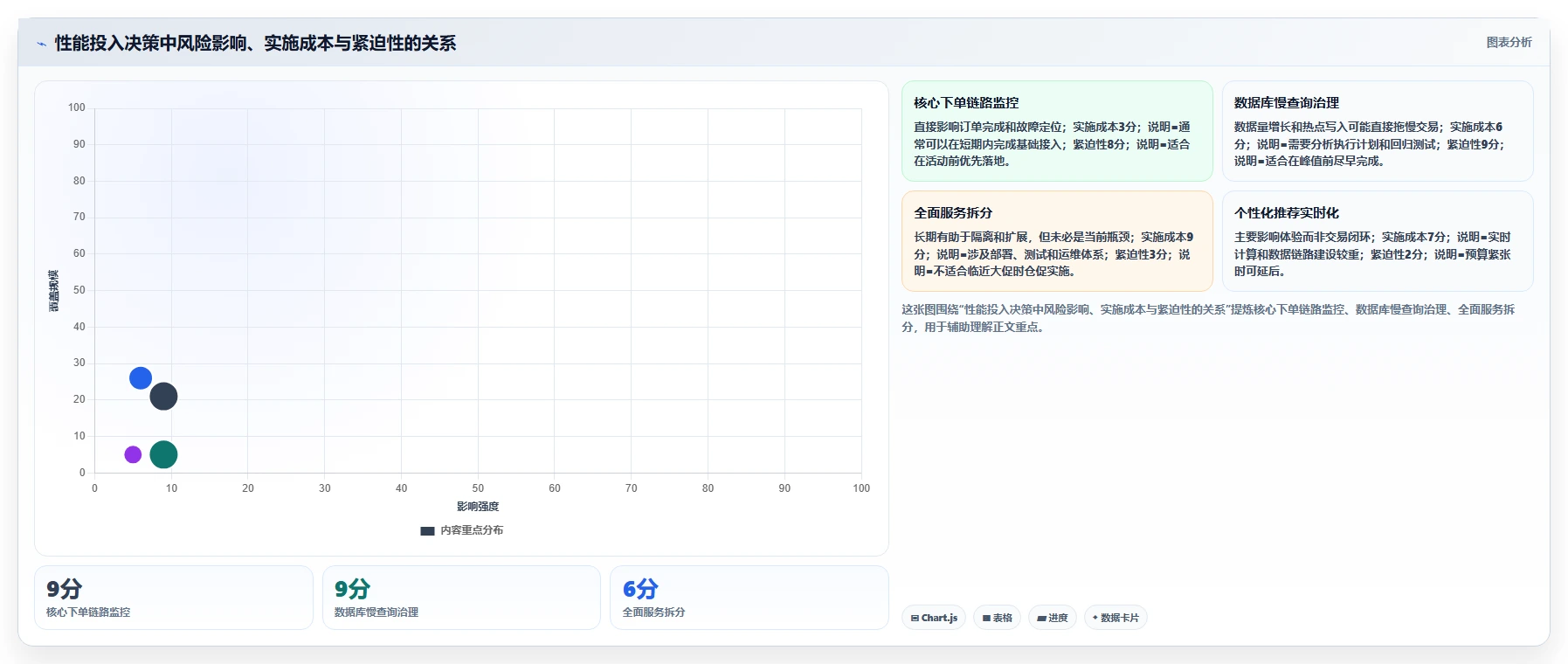Click the 图表分析 label in the header

click(x=1509, y=42)
